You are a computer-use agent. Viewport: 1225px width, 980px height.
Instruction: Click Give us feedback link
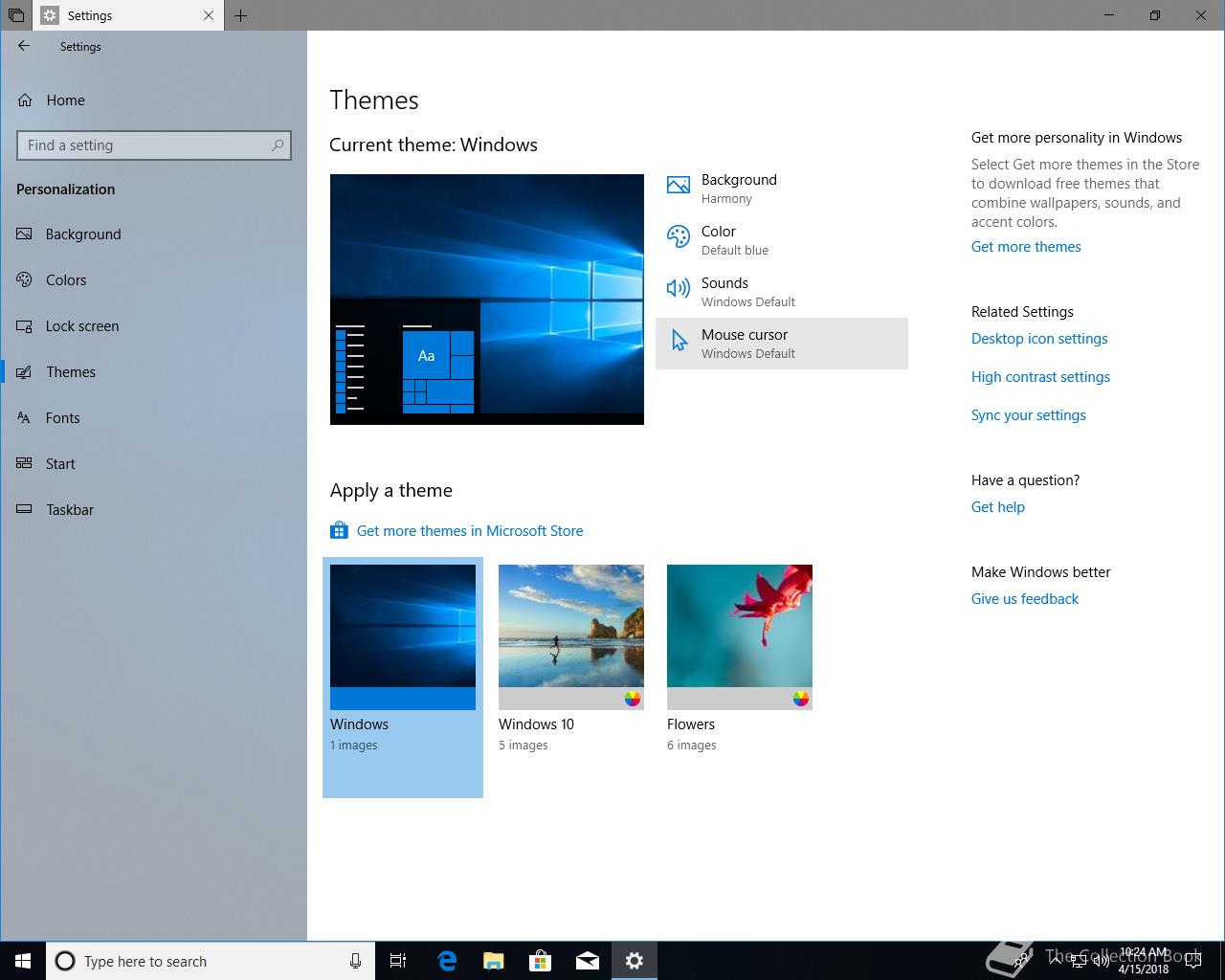[x=1025, y=599]
